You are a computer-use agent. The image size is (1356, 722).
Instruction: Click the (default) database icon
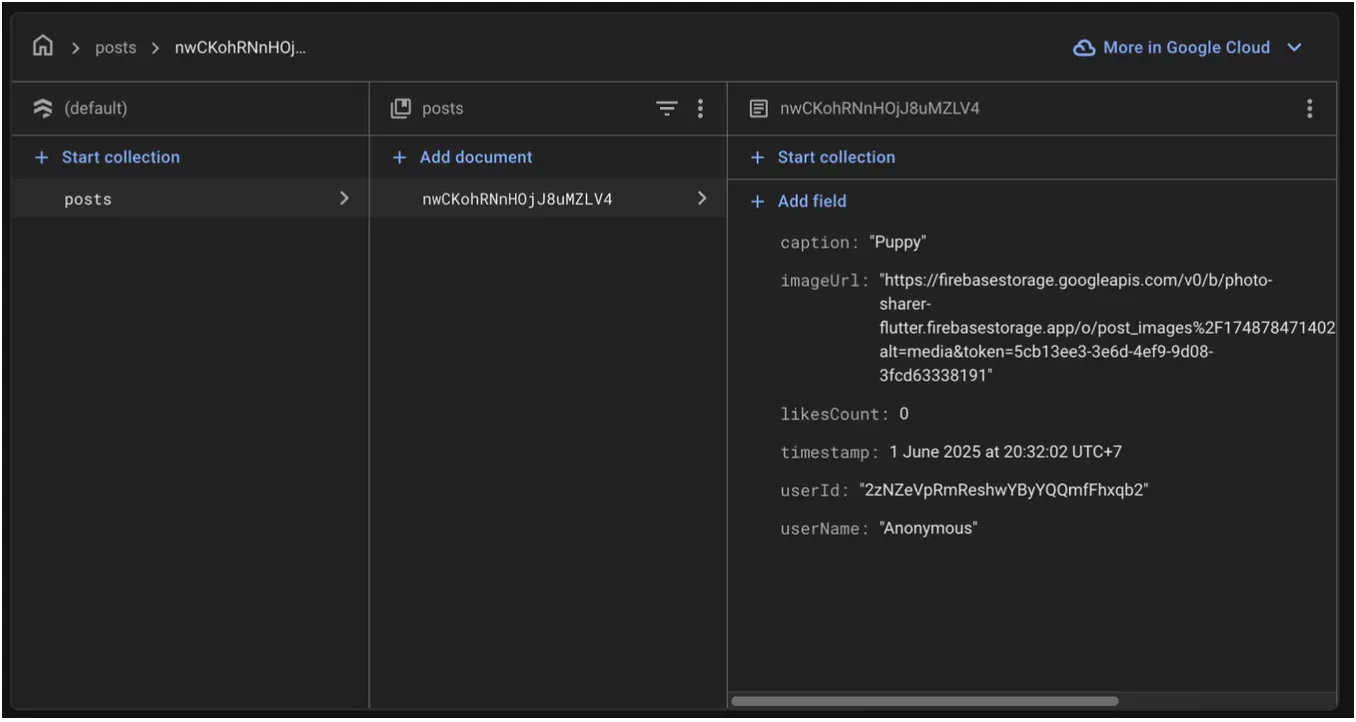point(43,108)
